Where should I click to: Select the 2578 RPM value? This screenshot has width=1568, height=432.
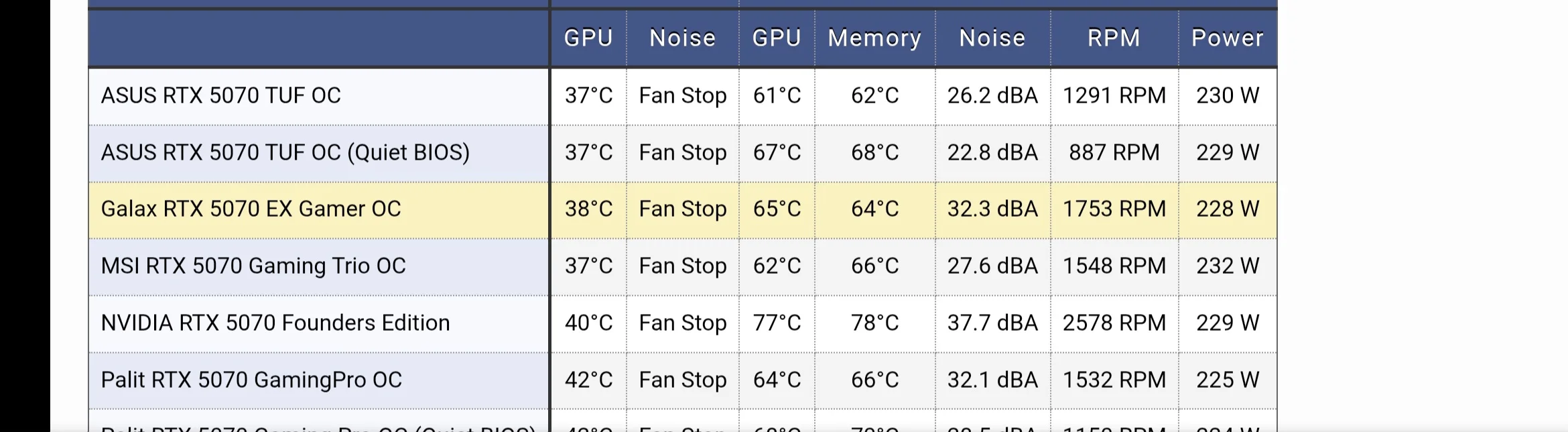click(1114, 323)
